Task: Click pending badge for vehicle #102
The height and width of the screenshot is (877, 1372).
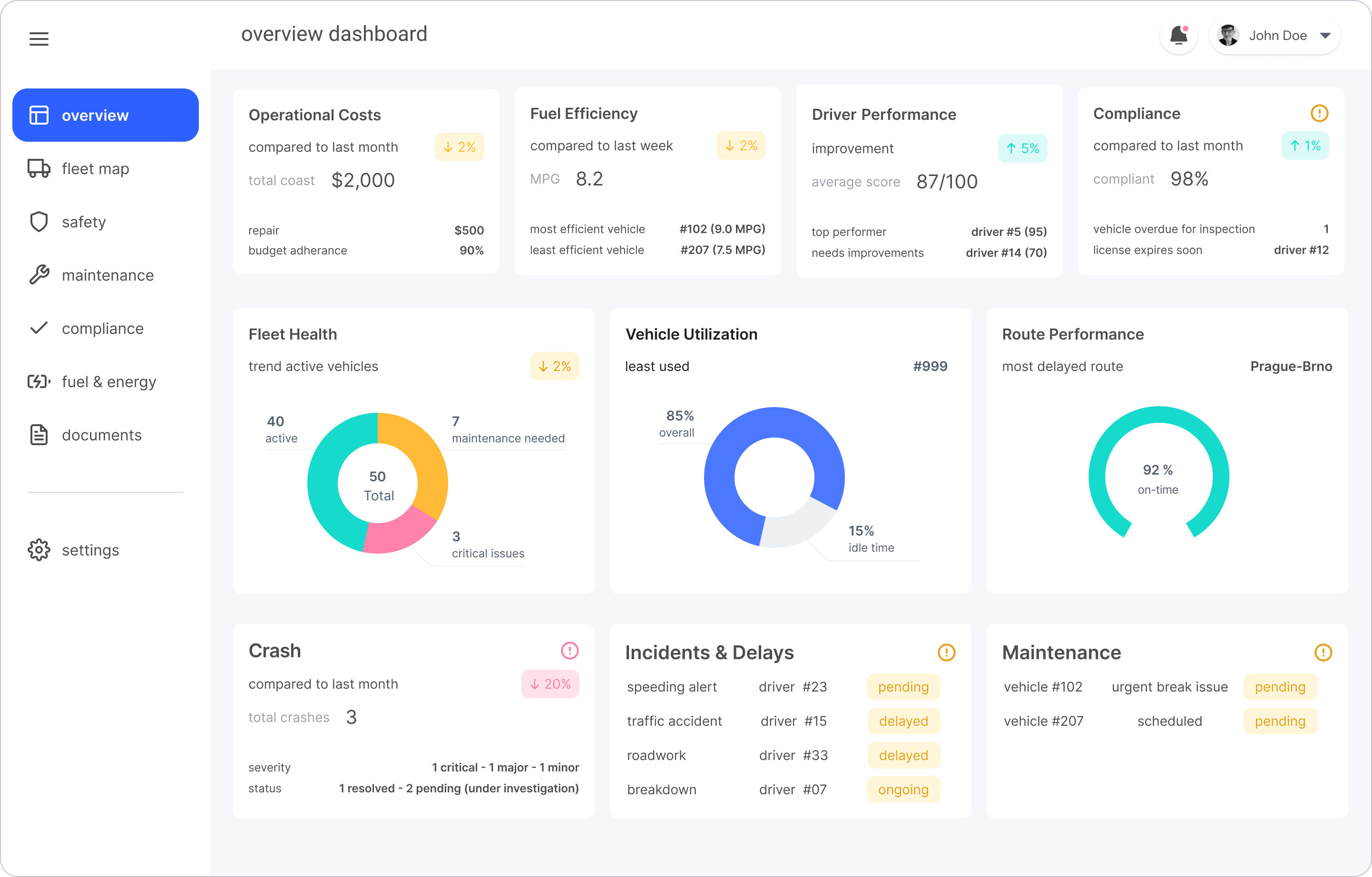Action: point(1280,687)
